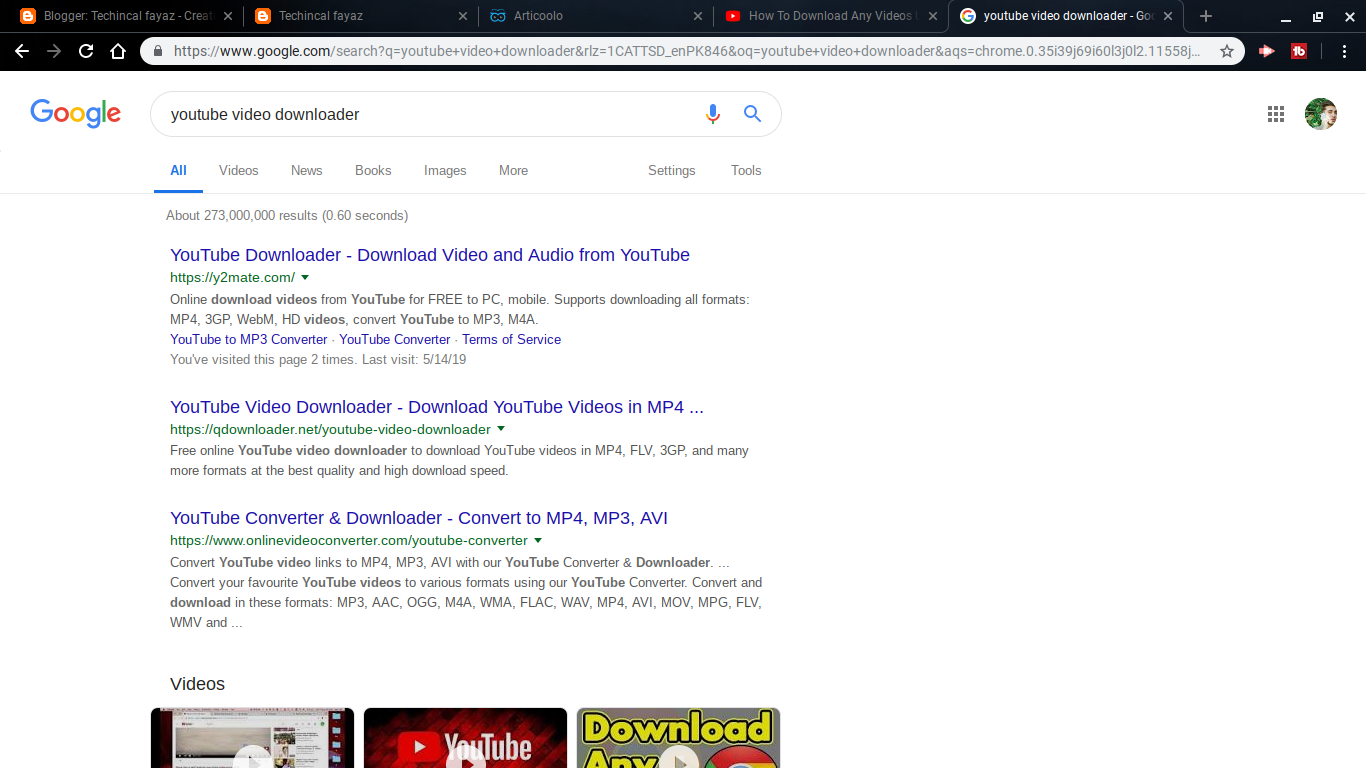Switch to the Images search tab
The width and height of the screenshot is (1366, 768).
(x=445, y=170)
